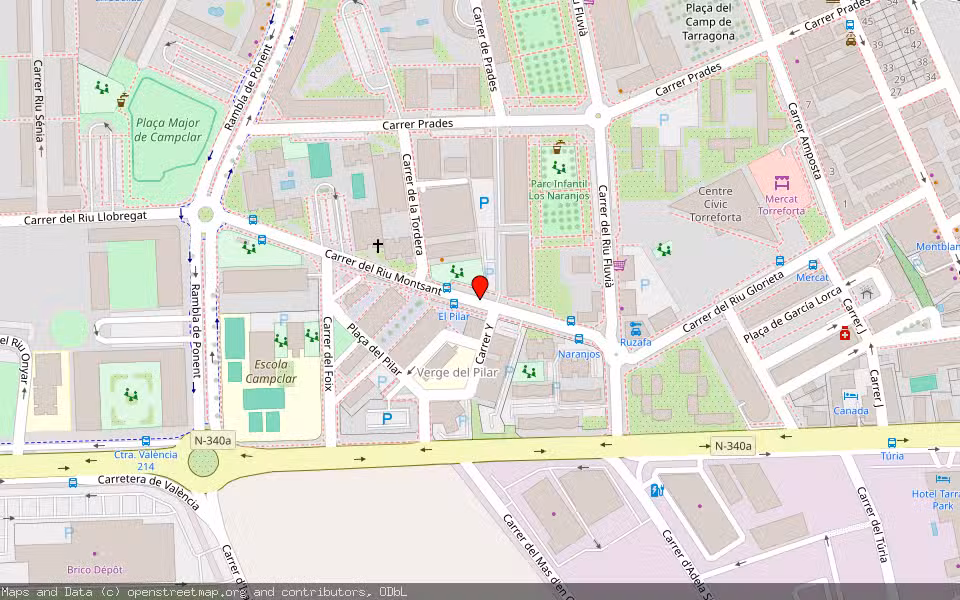Click the red location marker pin
960x600 pixels.
coord(480,287)
